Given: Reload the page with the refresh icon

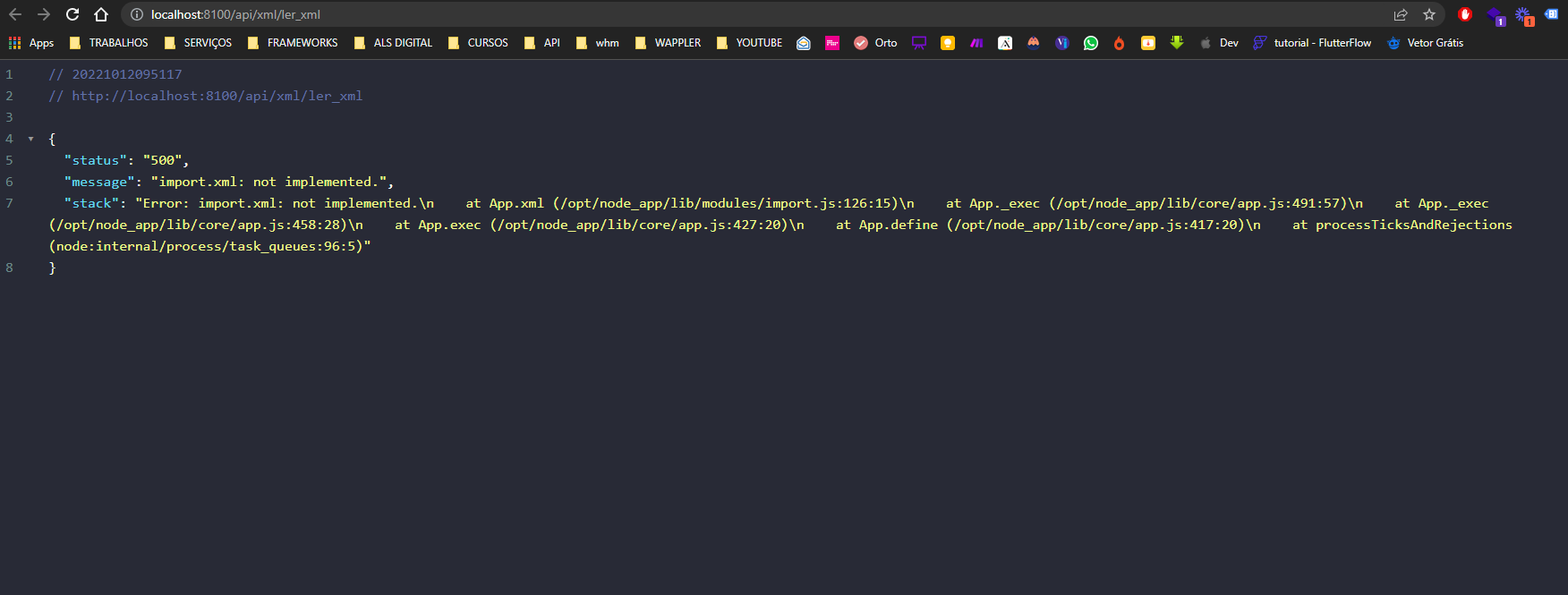Looking at the screenshot, I should pyautogui.click(x=72, y=14).
